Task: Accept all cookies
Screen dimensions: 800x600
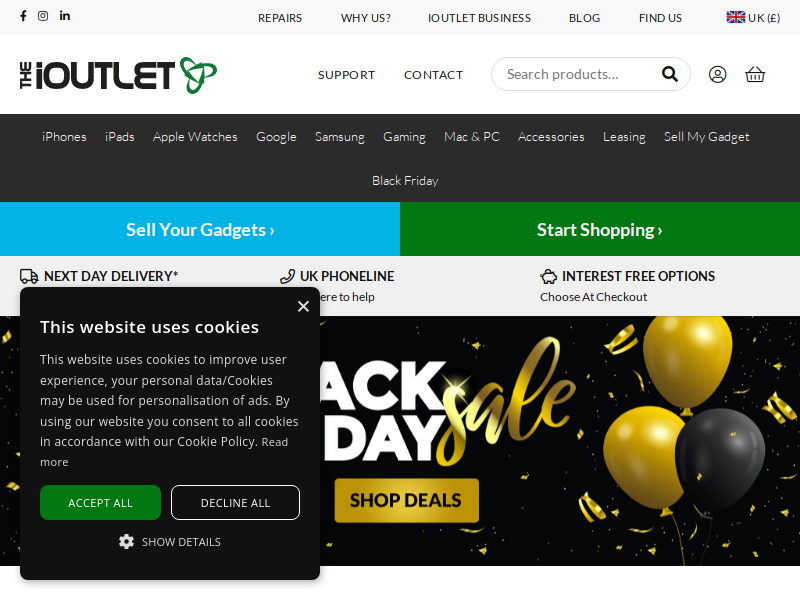Action: tap(101, 503)
